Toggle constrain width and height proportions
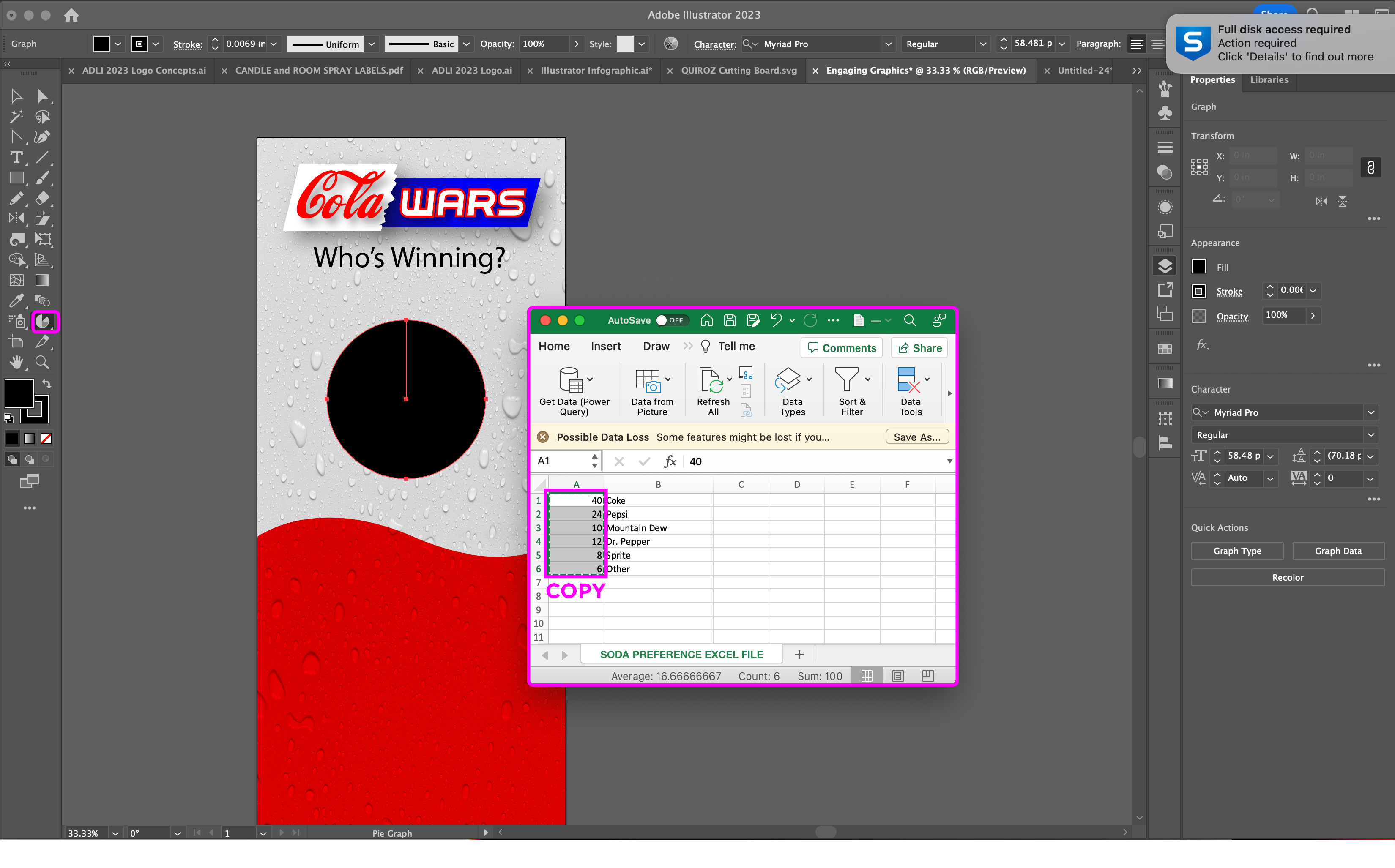This screenshot has height=868, width=1395. tap(1370, 167)
